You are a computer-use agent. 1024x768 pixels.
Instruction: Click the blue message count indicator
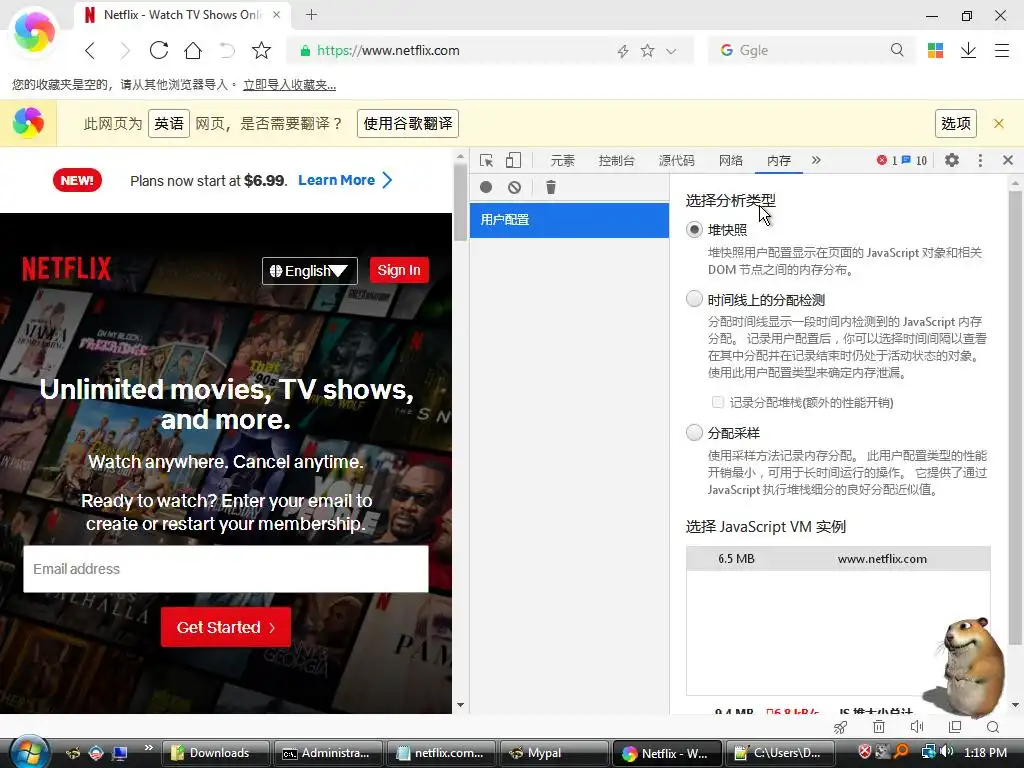[x=914, y=160]
